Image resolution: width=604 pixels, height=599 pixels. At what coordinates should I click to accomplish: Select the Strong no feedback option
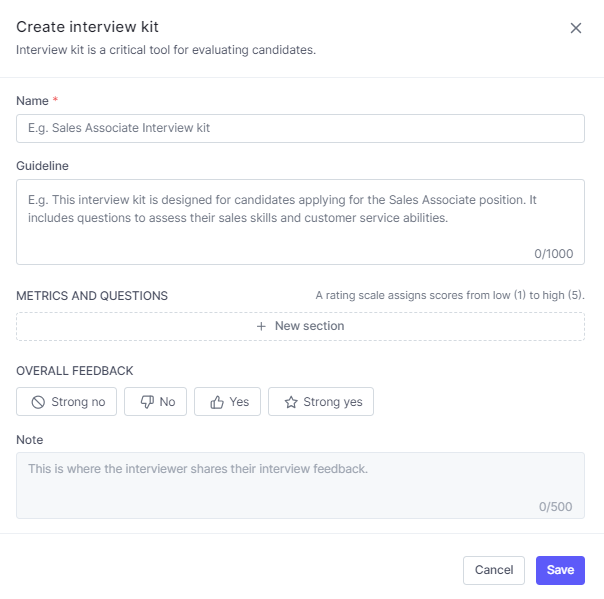67,402
